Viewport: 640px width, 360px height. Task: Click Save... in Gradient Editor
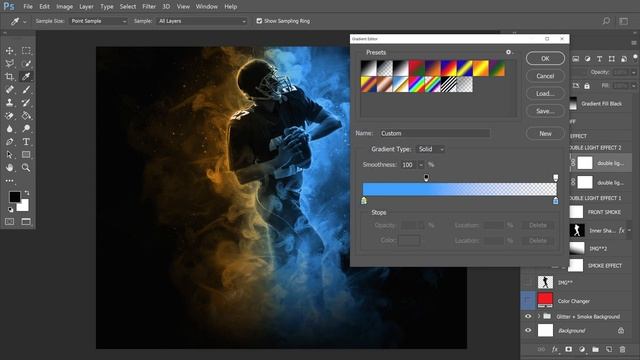(545, 111)
